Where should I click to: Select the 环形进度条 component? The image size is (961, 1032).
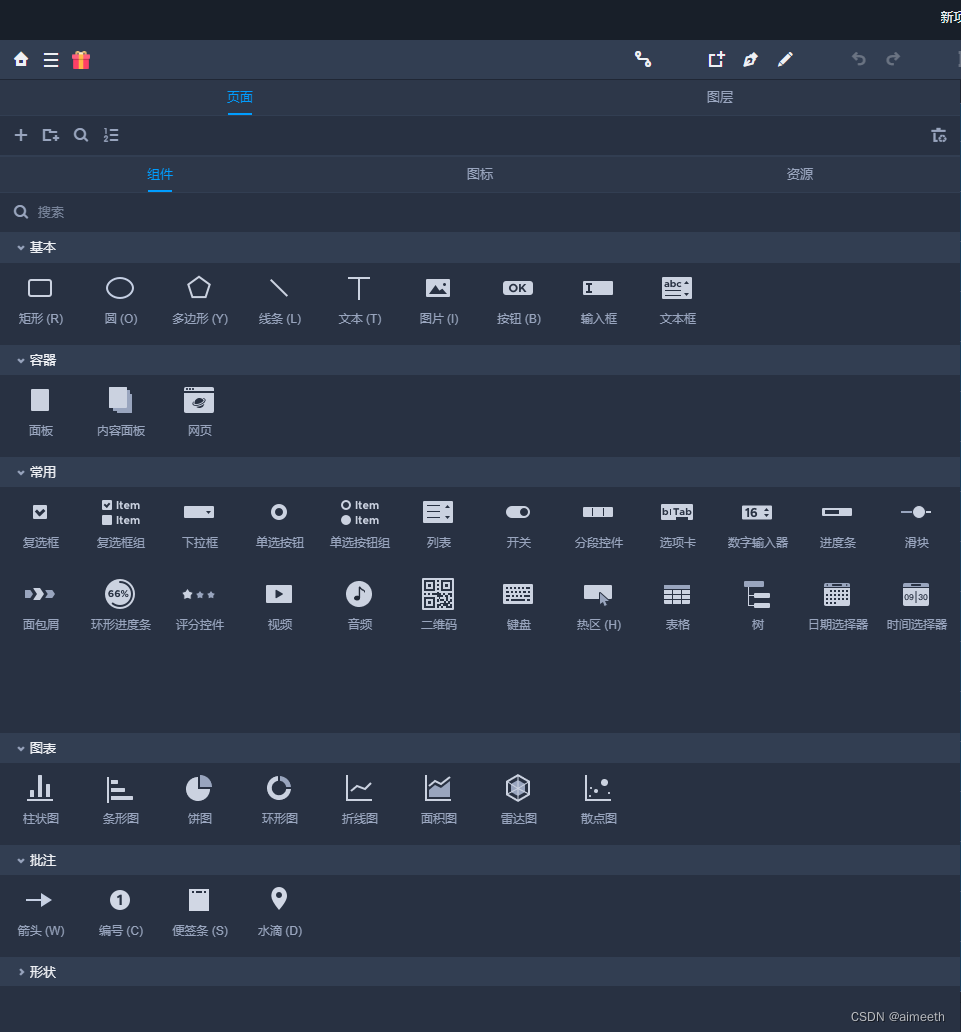(120, 606)
